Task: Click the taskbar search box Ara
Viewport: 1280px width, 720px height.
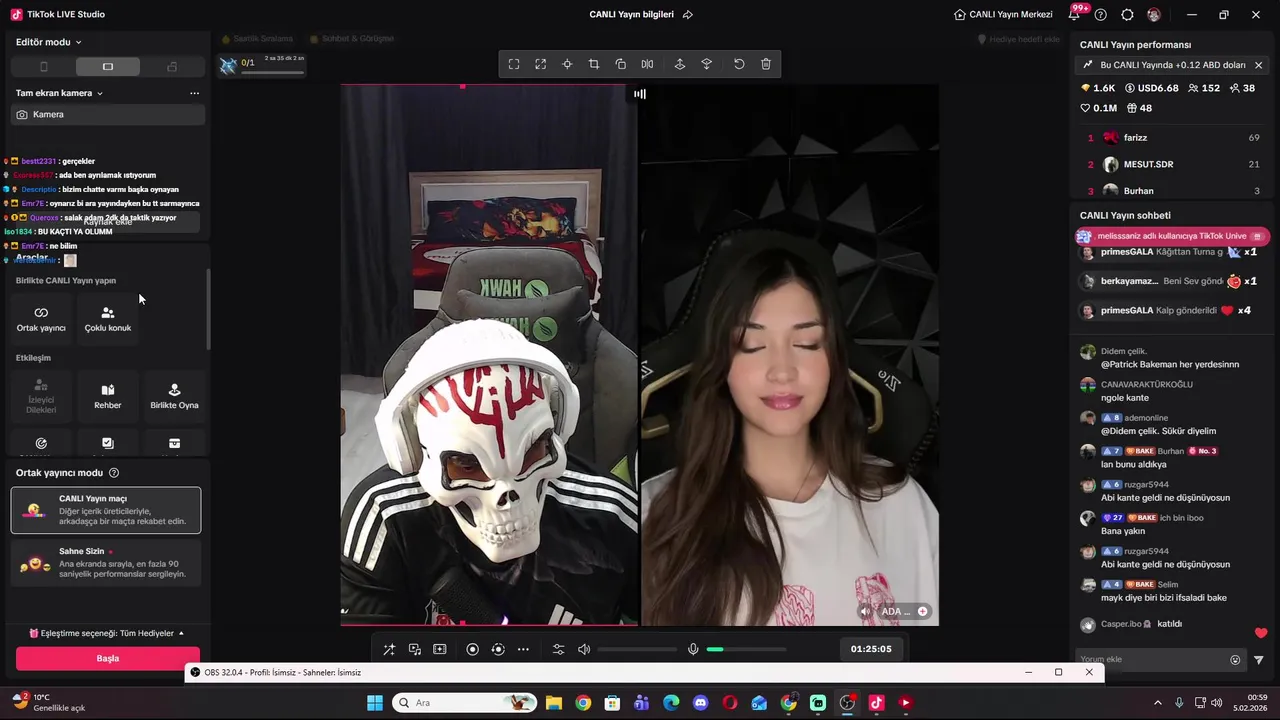Action: click(463, 703)
